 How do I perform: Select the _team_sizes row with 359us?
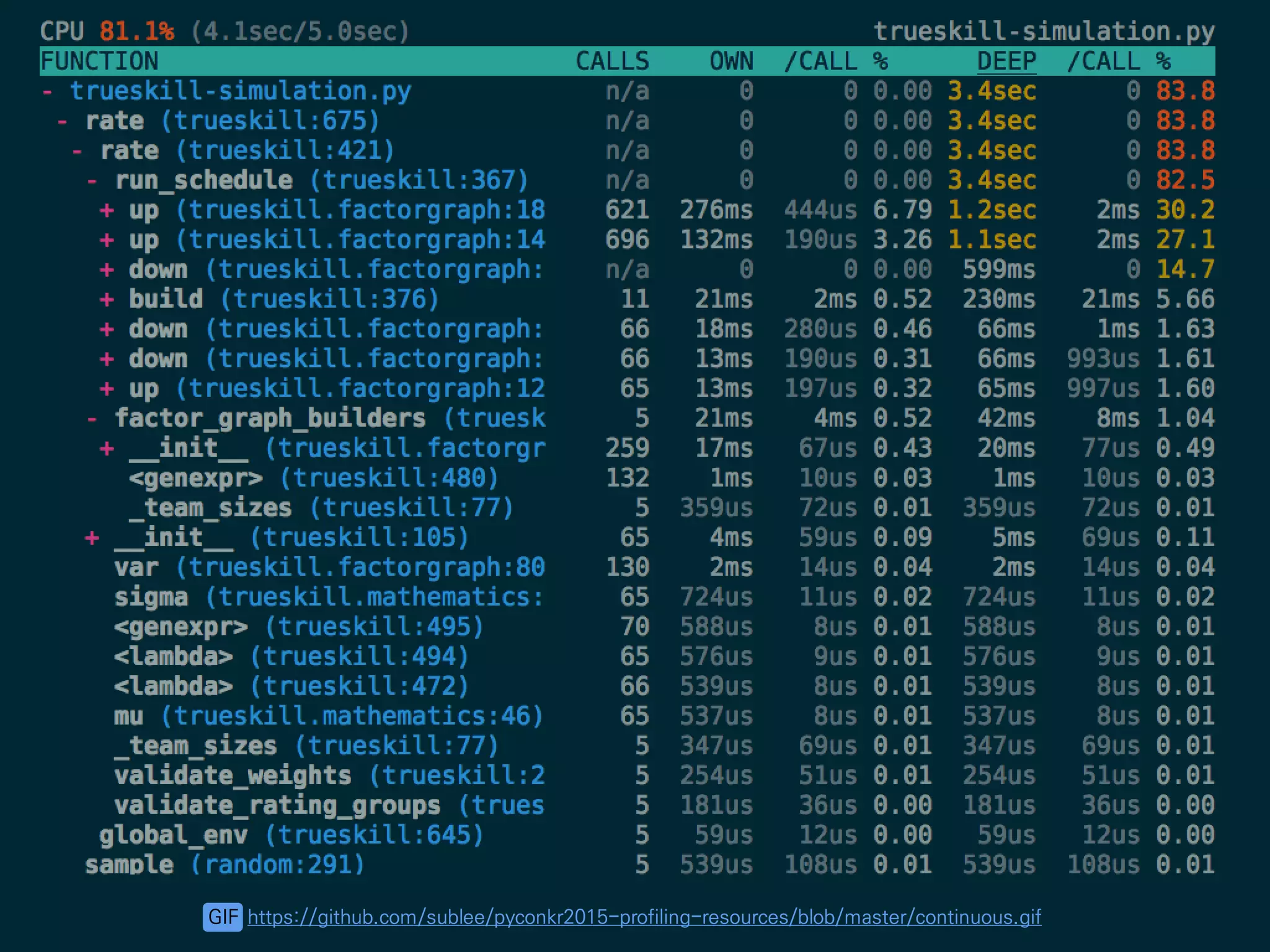(x=627, y=508)
